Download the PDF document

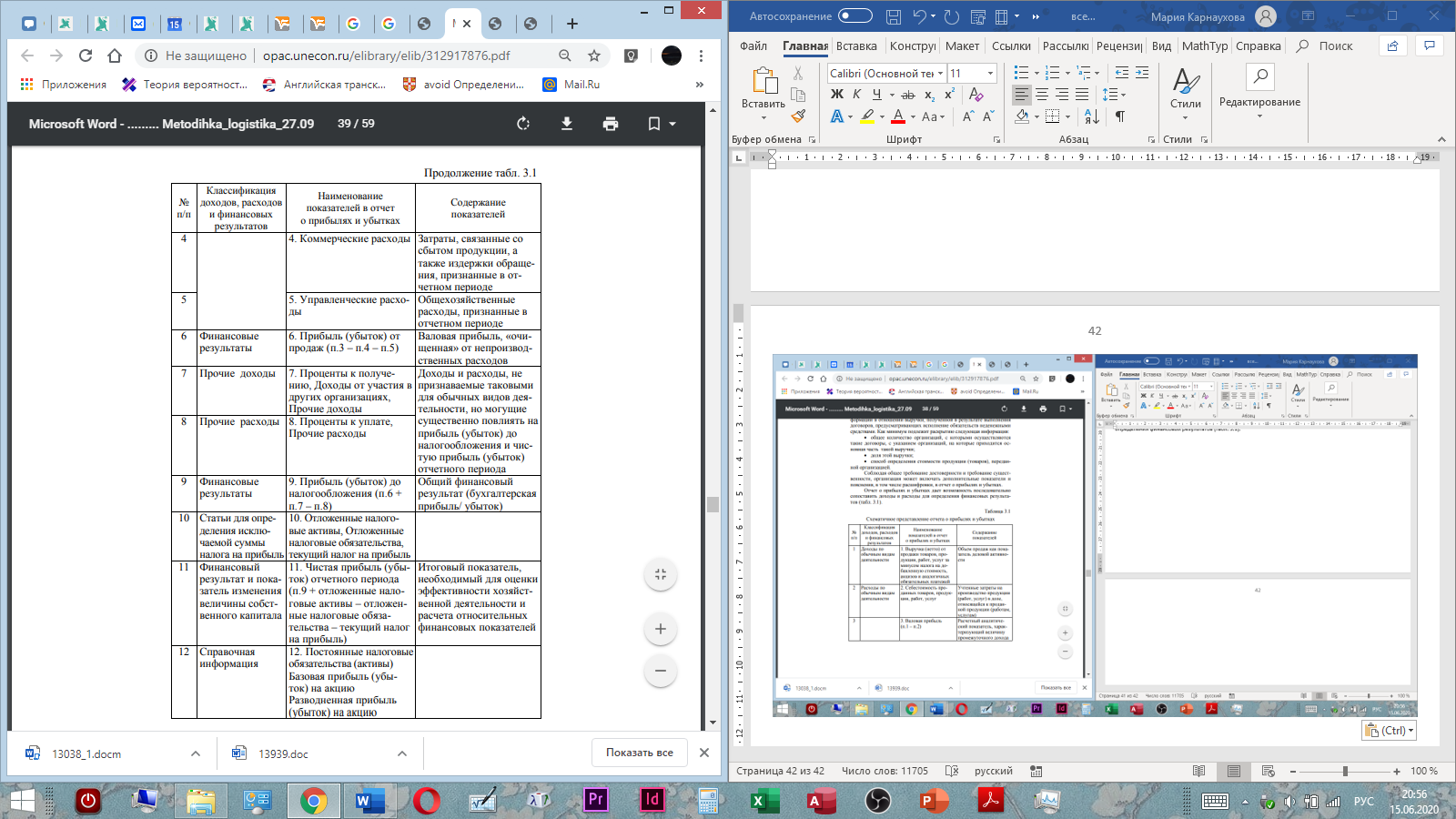(x=567, y=124)
